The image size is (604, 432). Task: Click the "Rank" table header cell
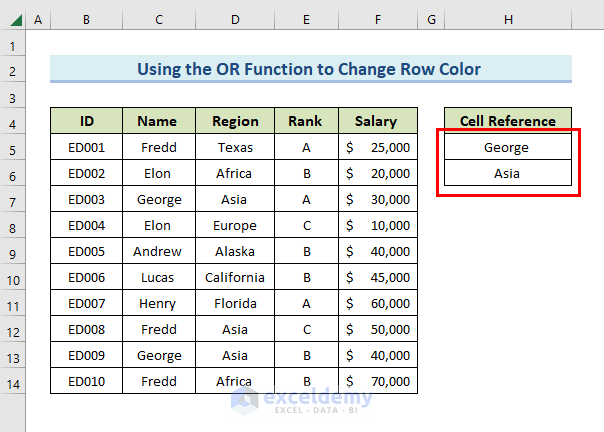click(x=305, y=121)
